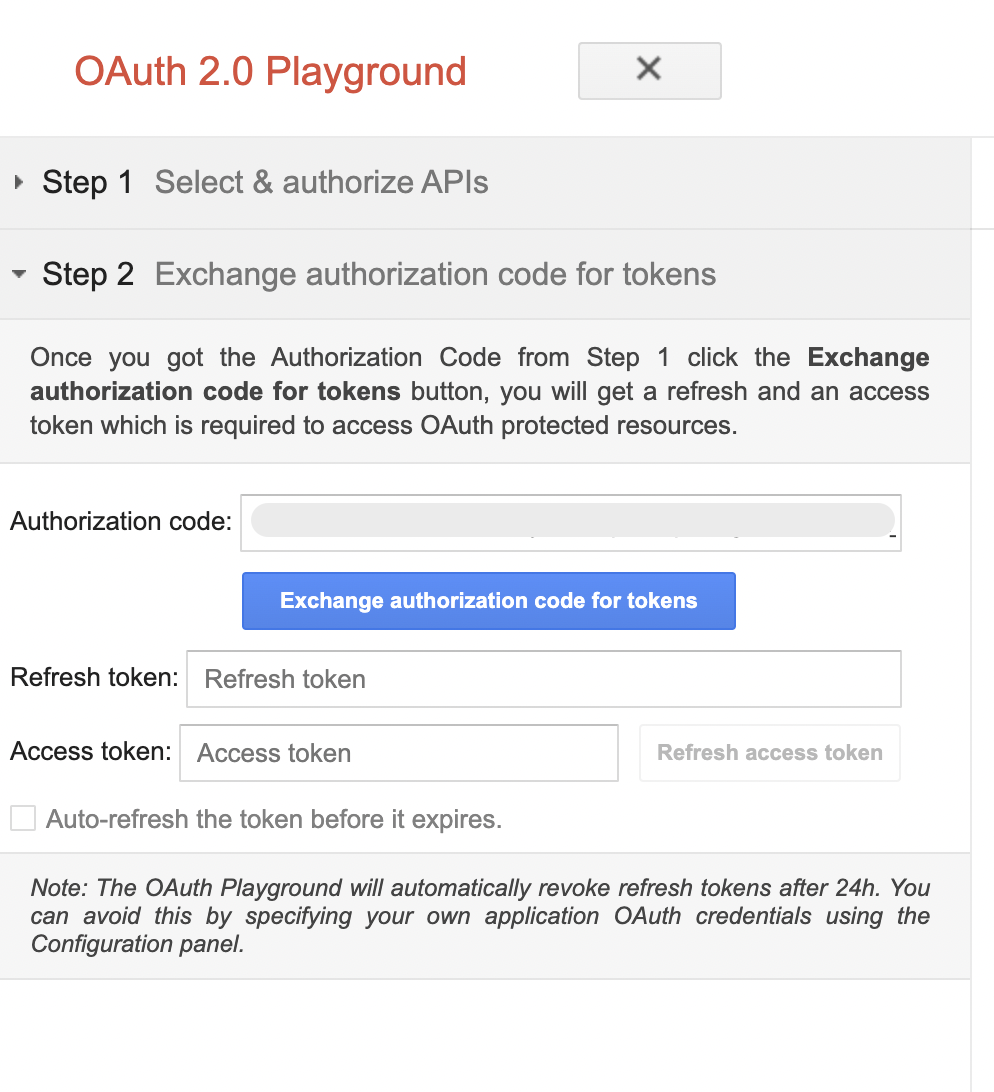Viewport: 994px width, 1092px height.
Task: Enable Auto-refresh the token before it expires
Action: [22, 818]
